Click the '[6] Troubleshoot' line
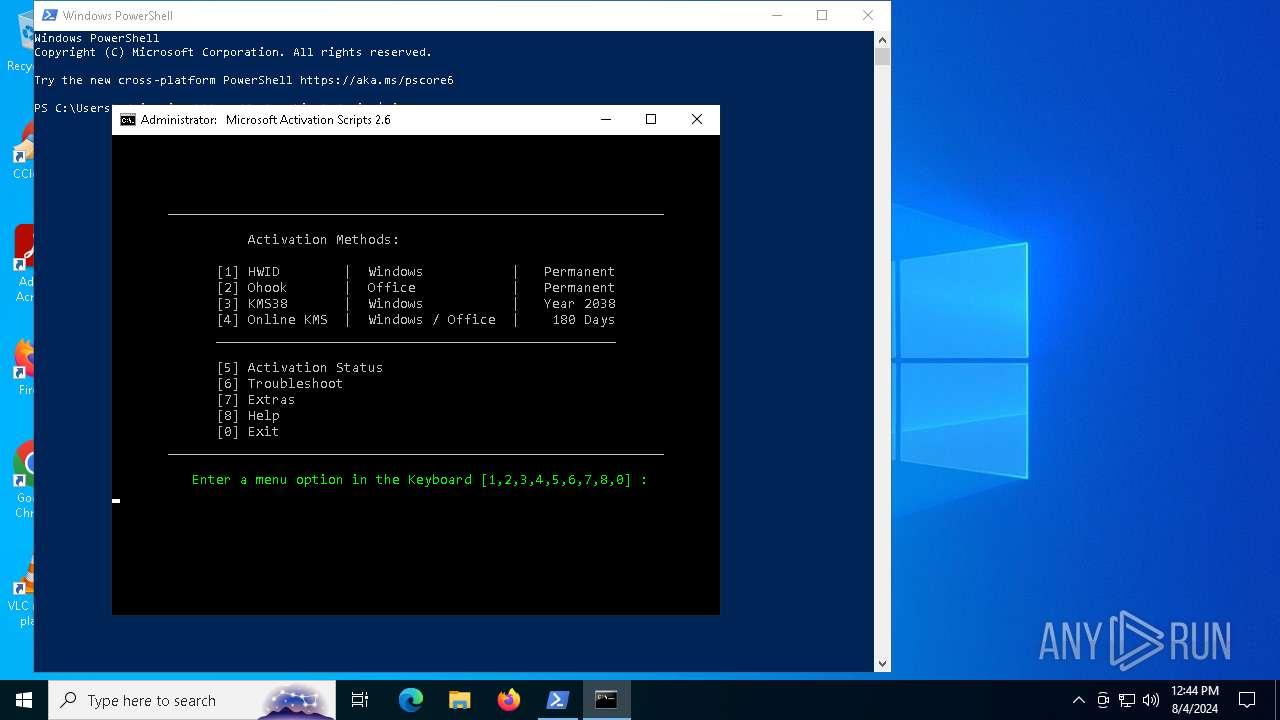 click(280, 384)
